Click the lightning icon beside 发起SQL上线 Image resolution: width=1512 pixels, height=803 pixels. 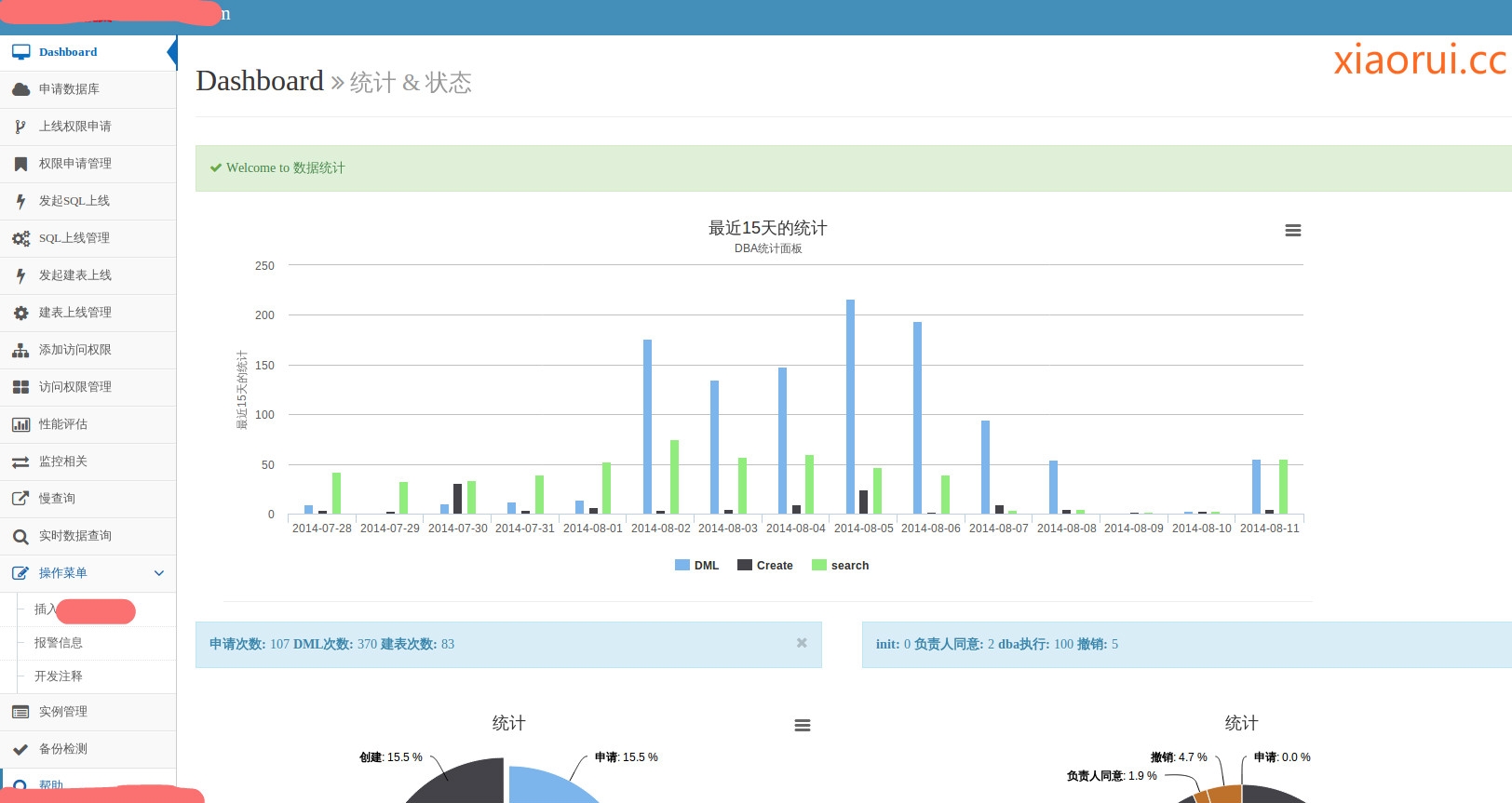[20, 201]
